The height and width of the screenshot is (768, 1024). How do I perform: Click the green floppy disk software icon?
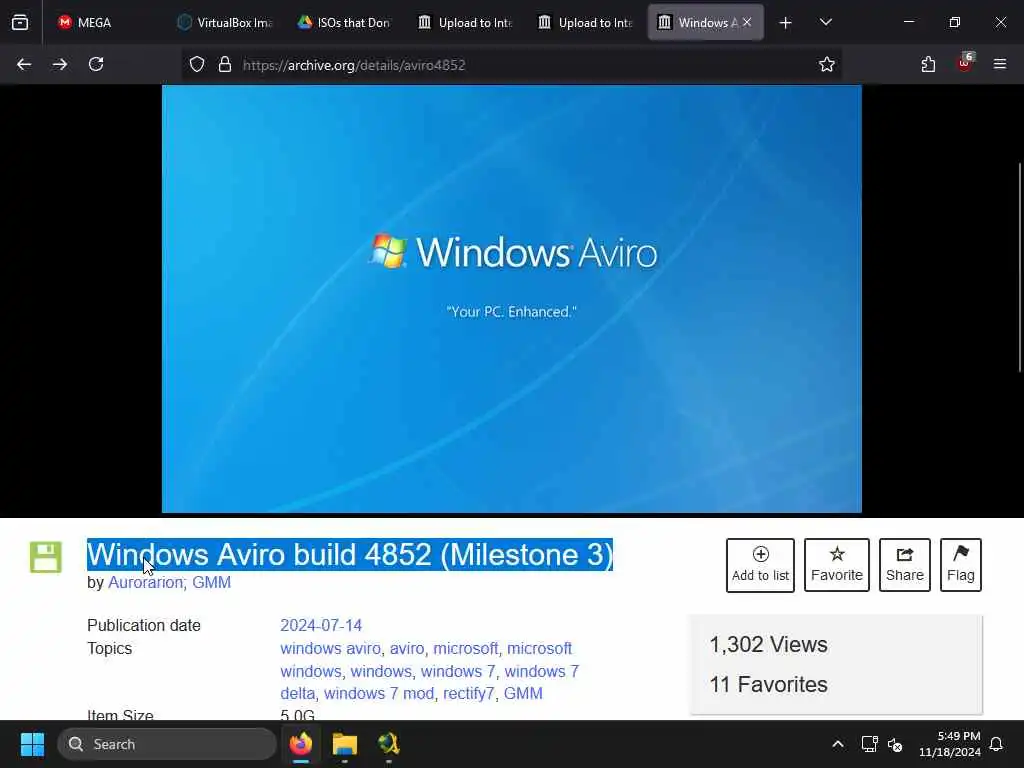[x=46, y=557]
